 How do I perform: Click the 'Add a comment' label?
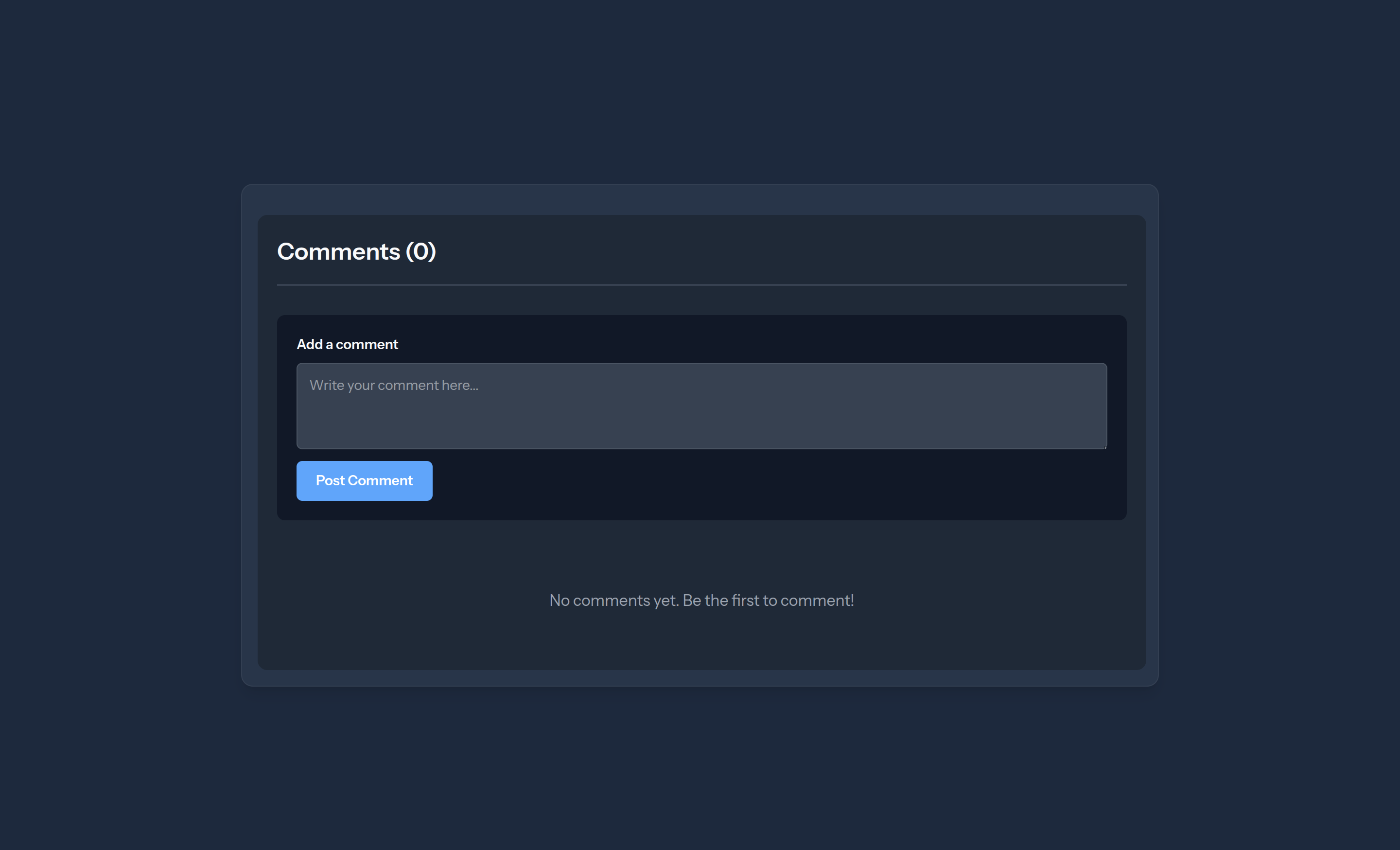coord(347,344)
